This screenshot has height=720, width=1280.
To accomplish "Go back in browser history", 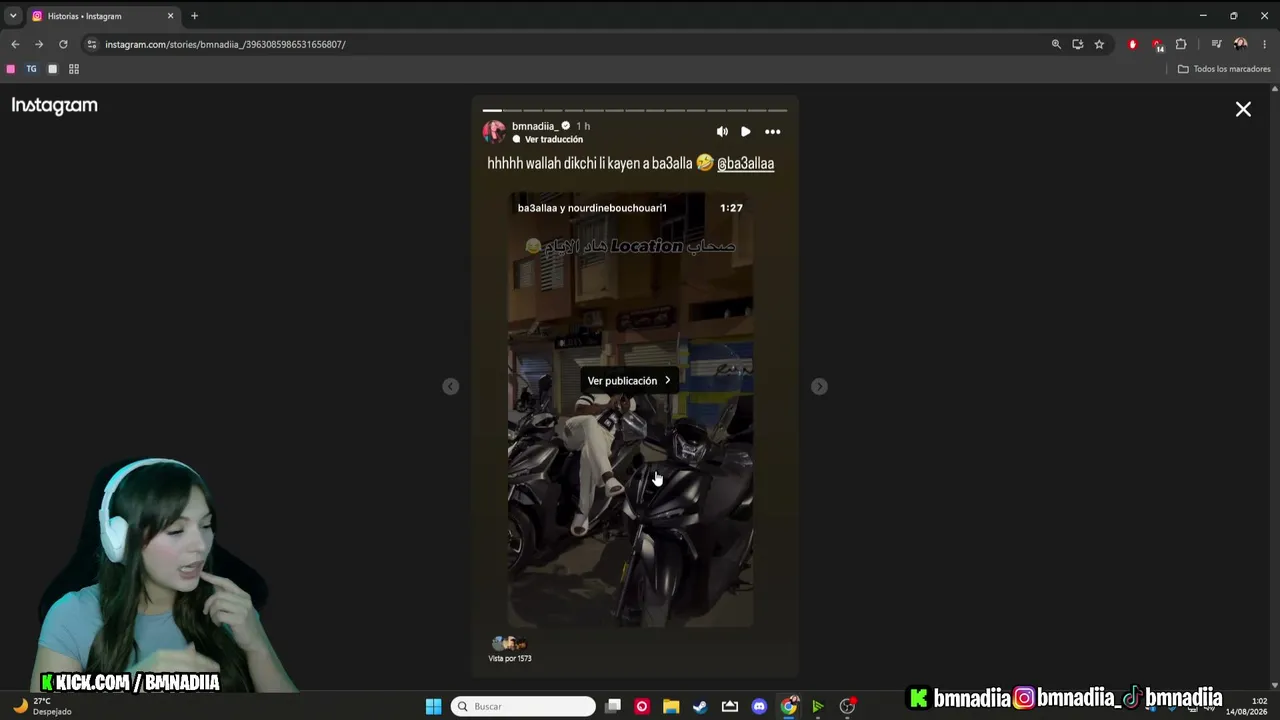I will pos(15,44).
